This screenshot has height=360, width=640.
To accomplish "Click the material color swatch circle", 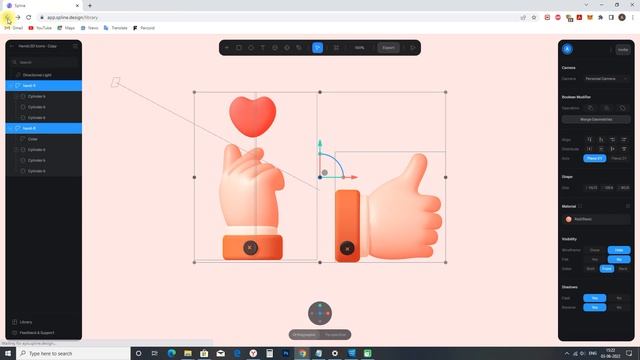I will point(569,219).
